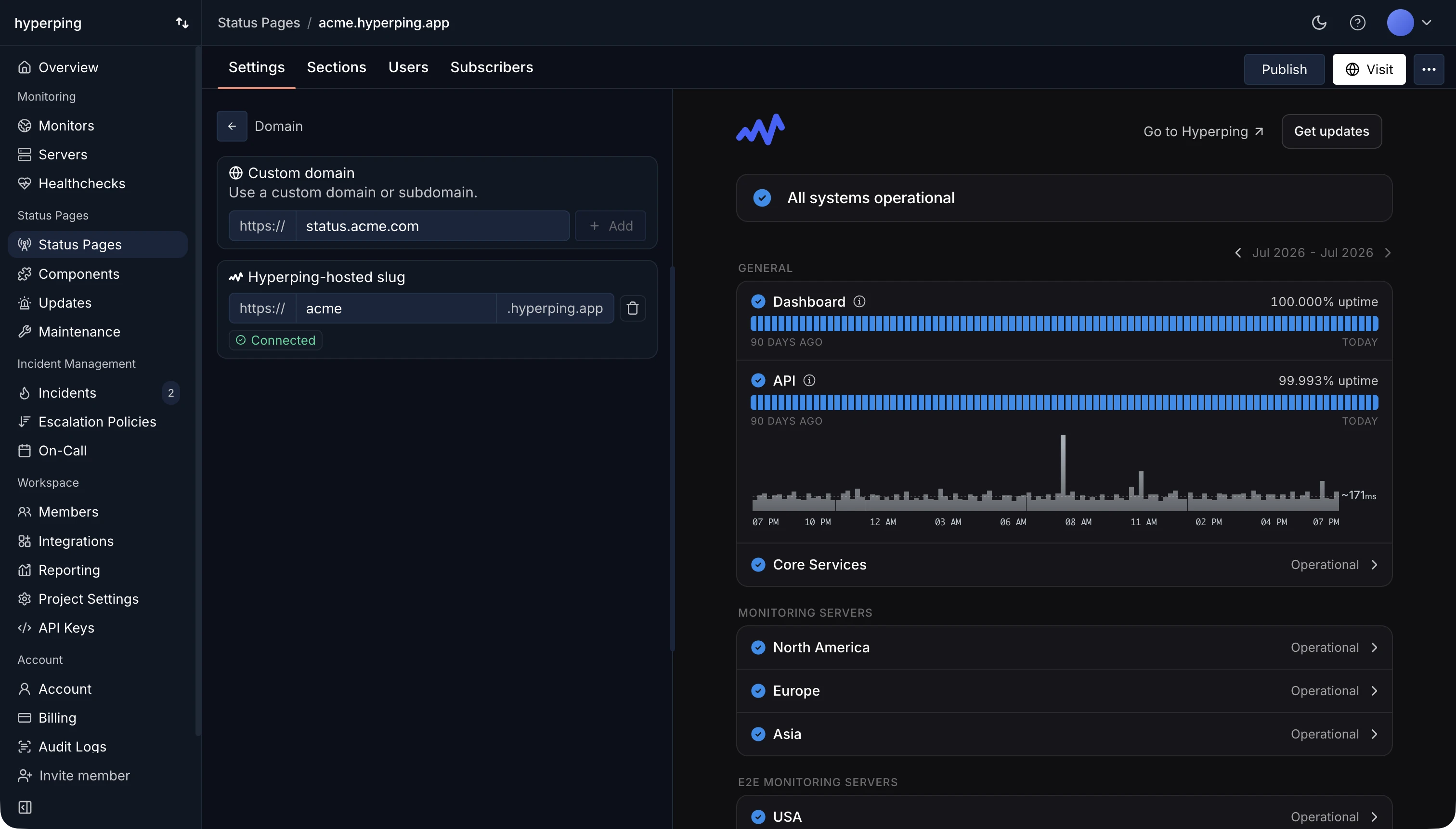Show info for the Dashboard component

(859, 301)
